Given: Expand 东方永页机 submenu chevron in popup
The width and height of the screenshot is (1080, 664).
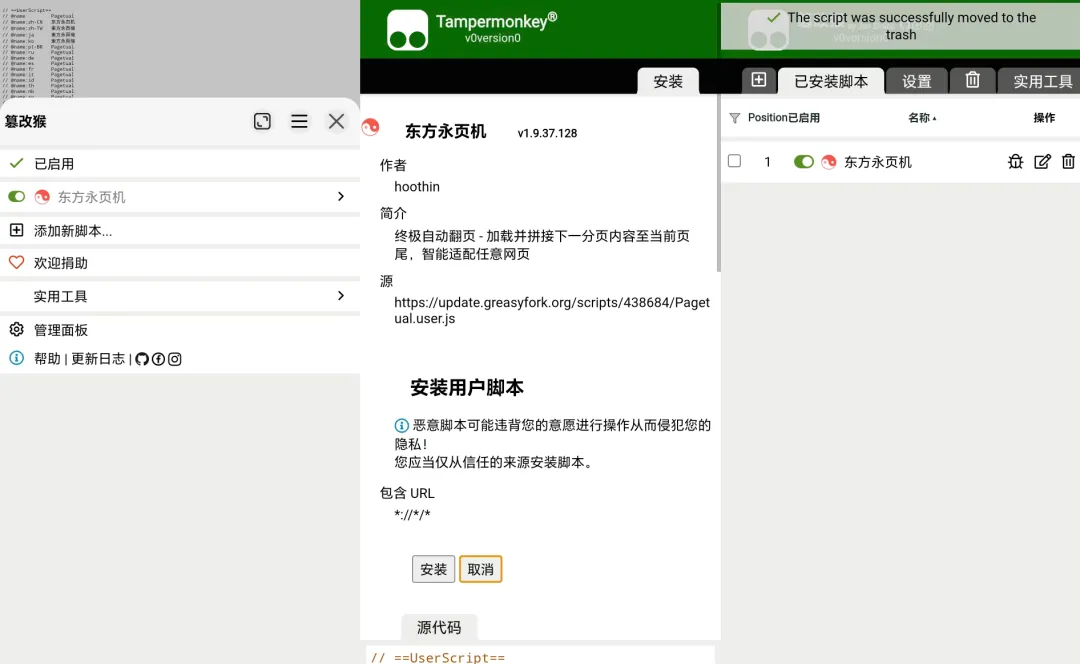Looking at the screenshot, I should point(341,197).
